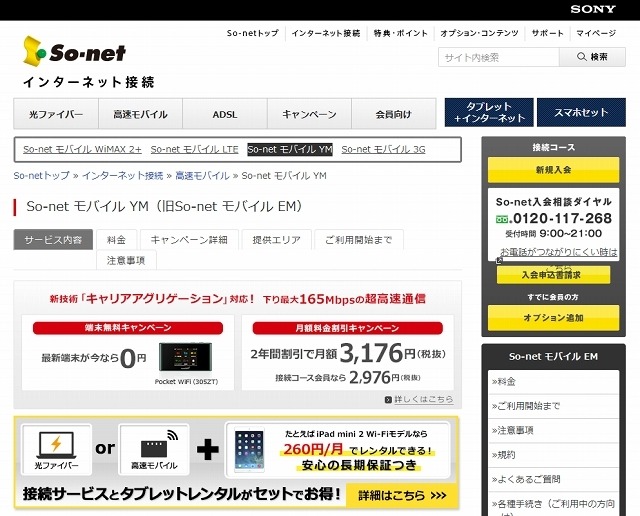Click the 3,176円 monthly price text
Screen dimensions: 640x516
[x=378, y=353]
